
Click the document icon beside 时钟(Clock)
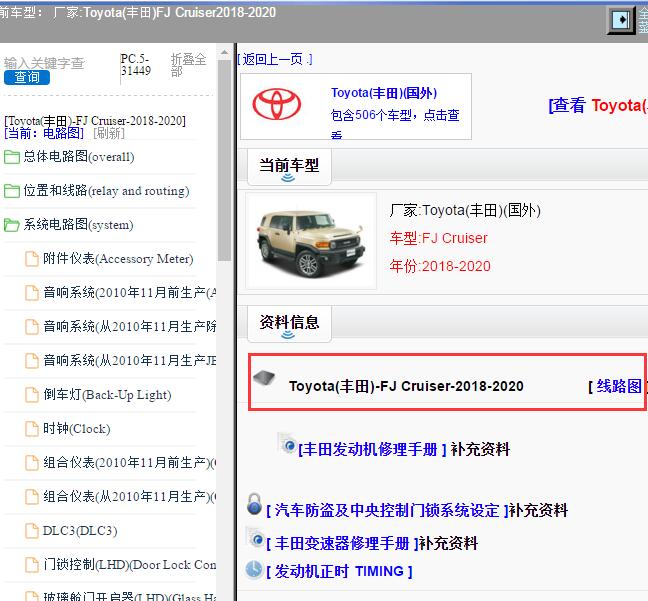32,429
